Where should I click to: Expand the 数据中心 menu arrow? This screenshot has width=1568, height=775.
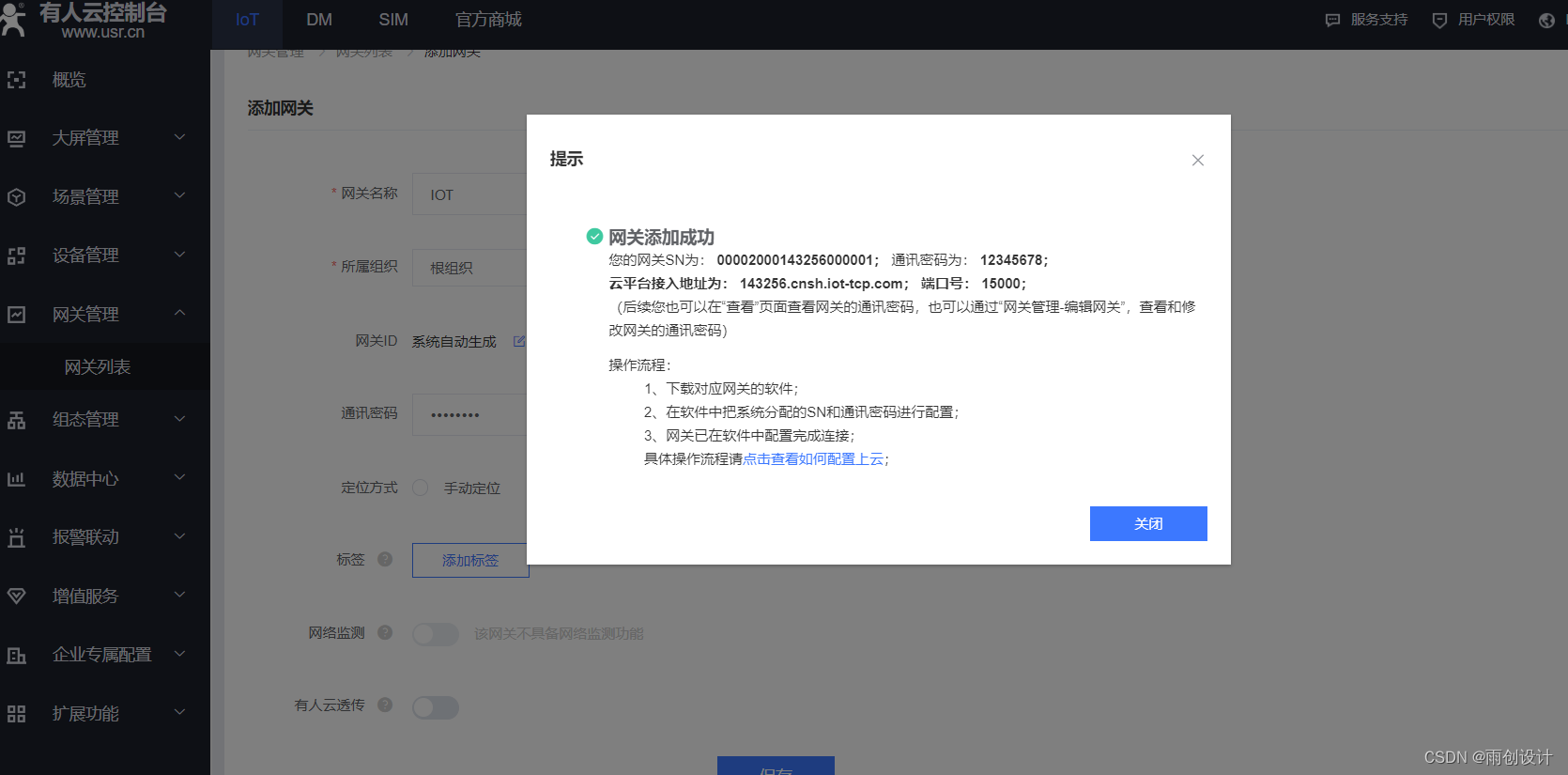point(180,477)
